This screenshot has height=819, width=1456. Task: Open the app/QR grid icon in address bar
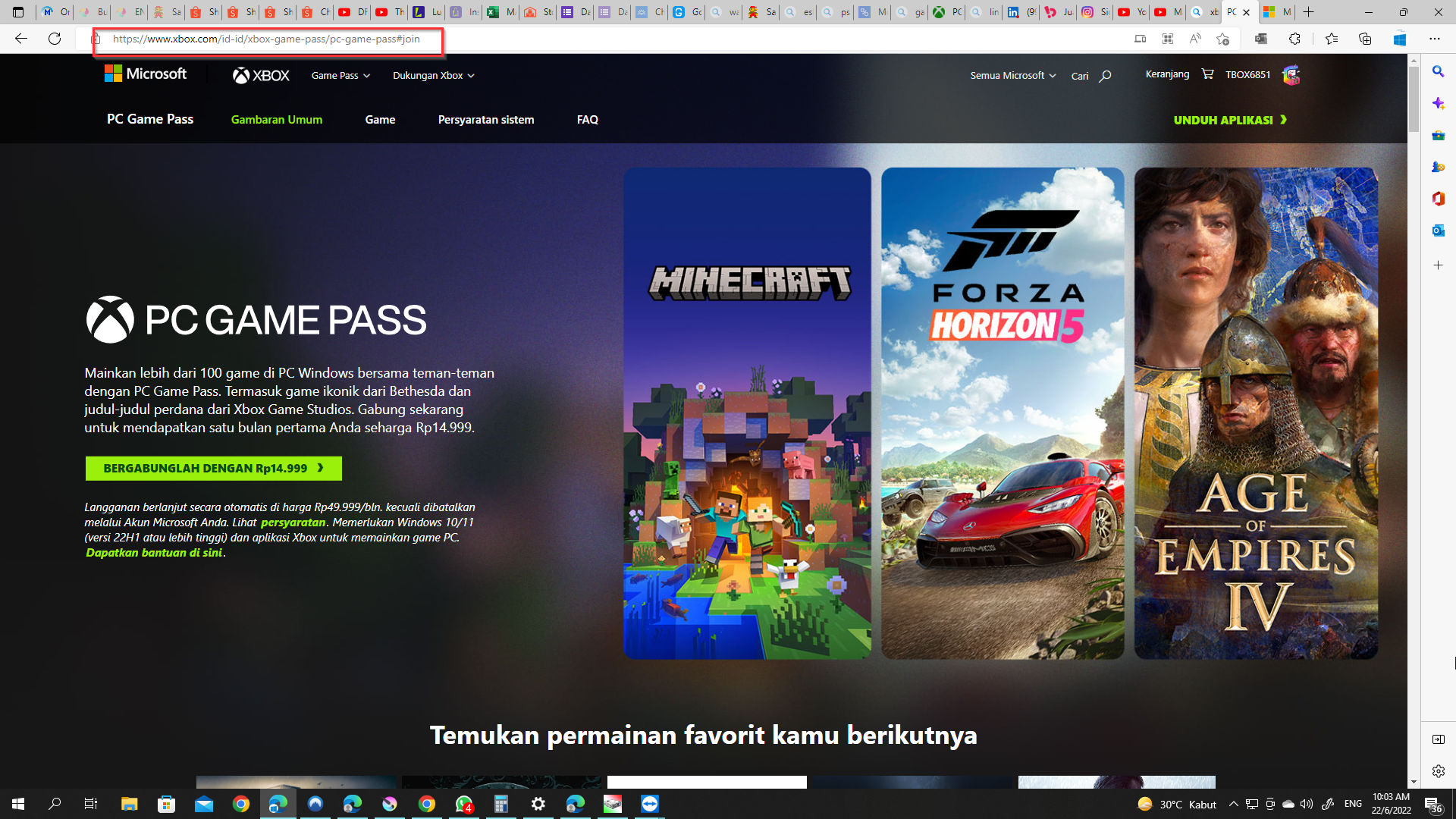pos(1168,39)
